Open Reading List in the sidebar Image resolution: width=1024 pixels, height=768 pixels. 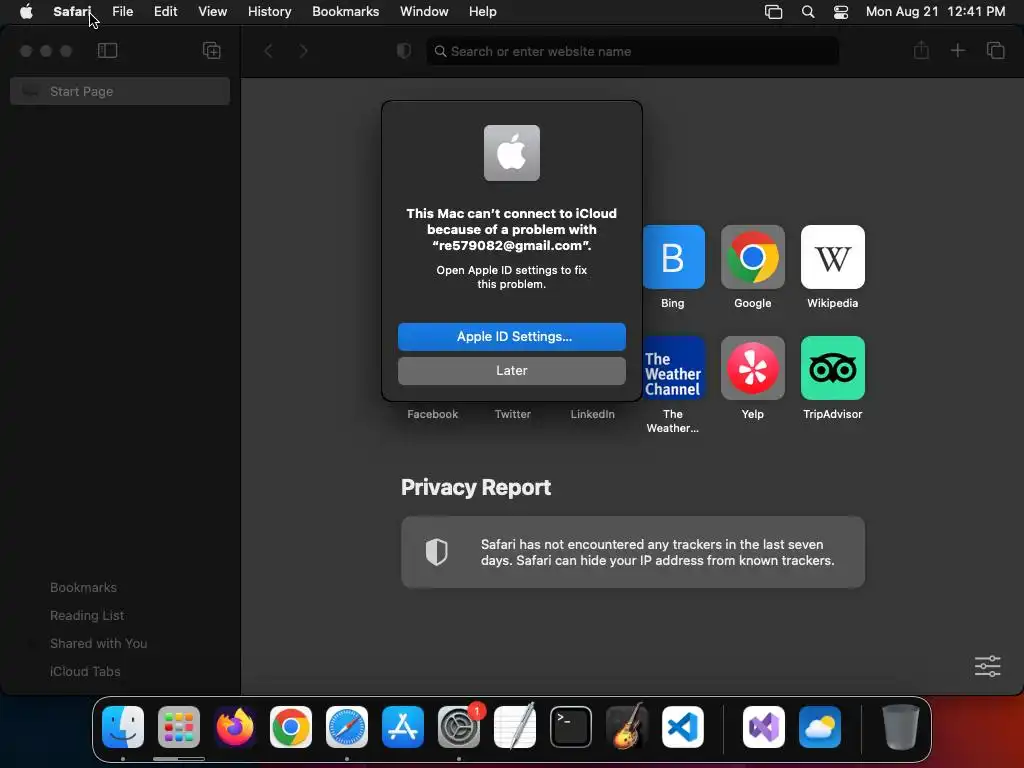click(x=87, y=615)
